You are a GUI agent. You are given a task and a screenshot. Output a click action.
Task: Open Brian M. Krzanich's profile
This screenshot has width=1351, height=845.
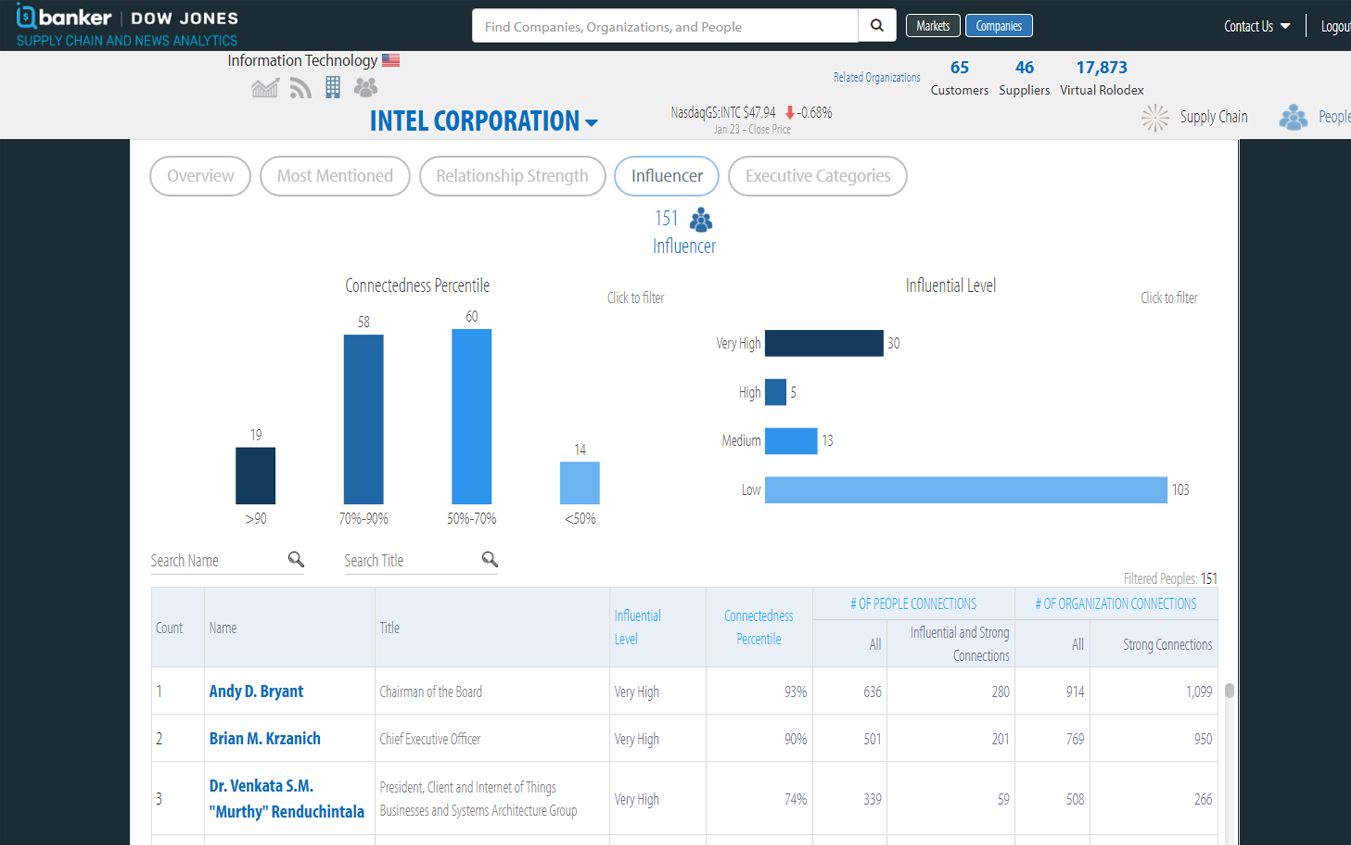(265, 738)
